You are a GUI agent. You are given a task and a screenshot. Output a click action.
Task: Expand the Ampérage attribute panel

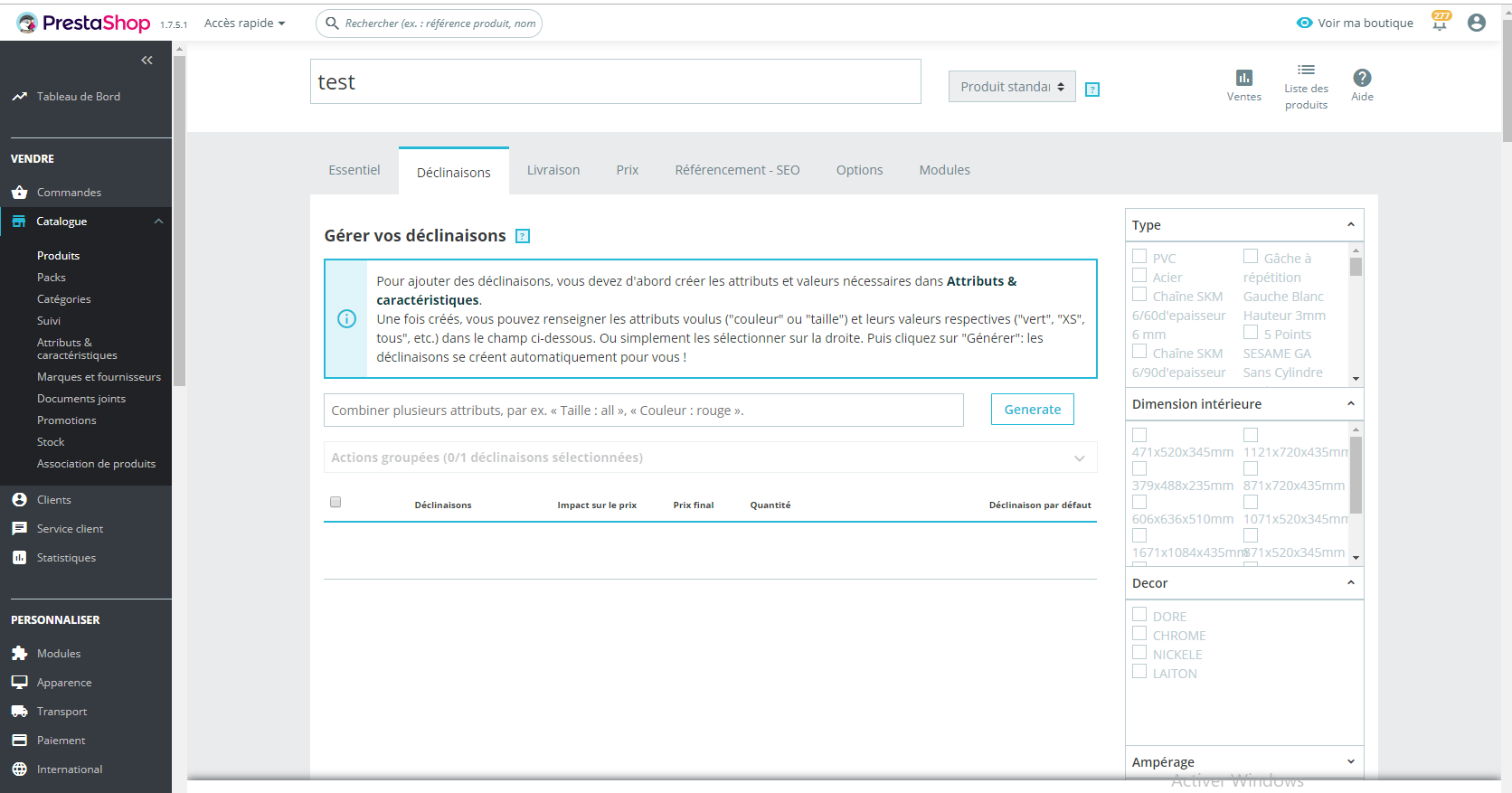[1351, 762]
